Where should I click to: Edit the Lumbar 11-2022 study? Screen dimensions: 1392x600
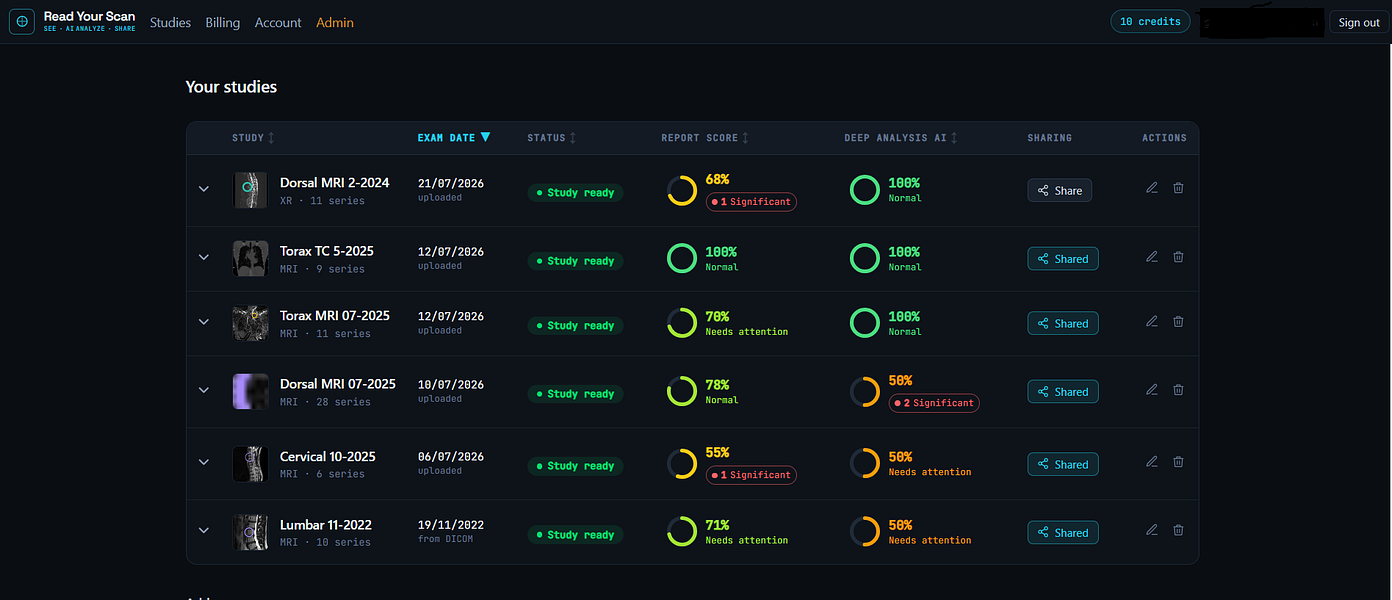point(1152,530)
